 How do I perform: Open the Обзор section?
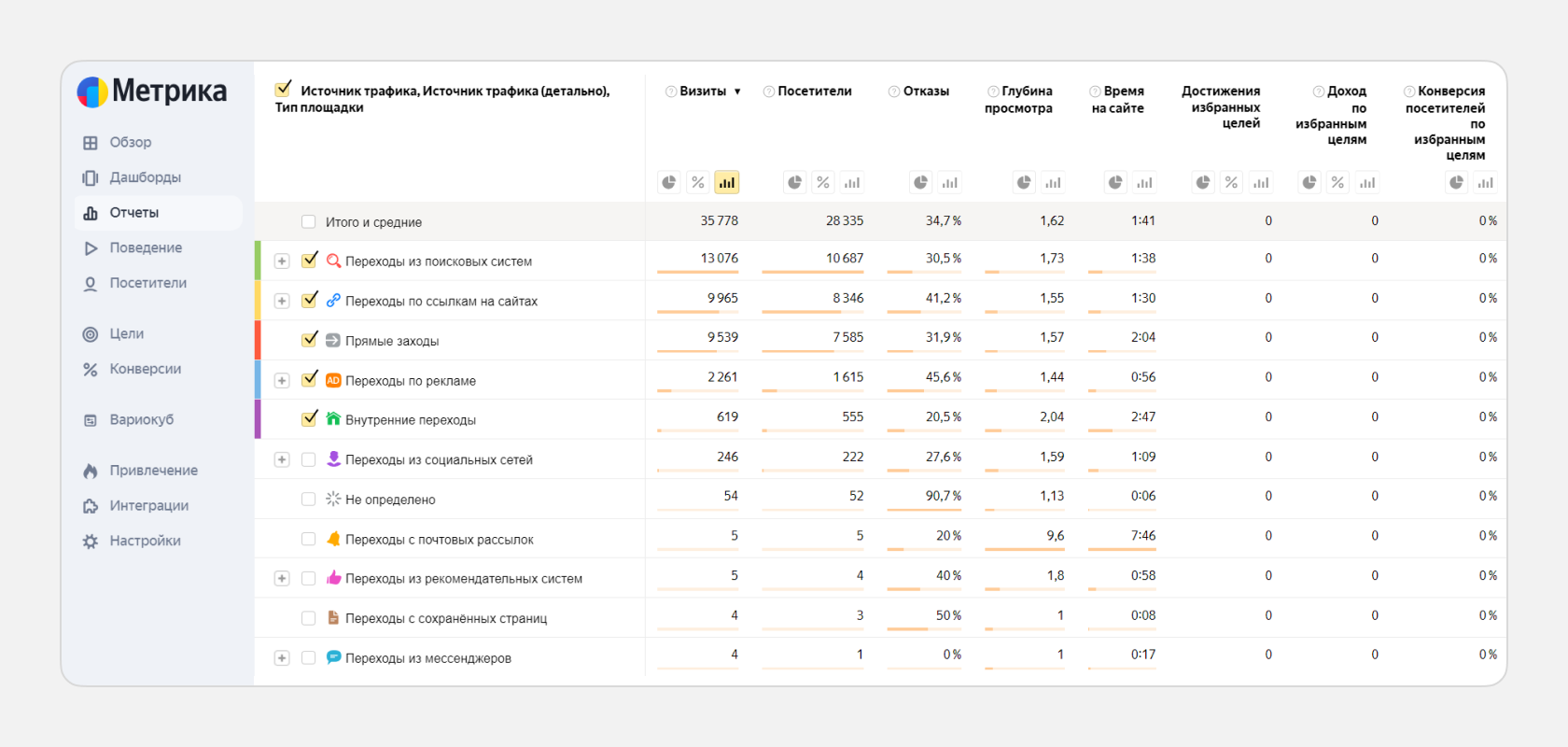[131, 142]
